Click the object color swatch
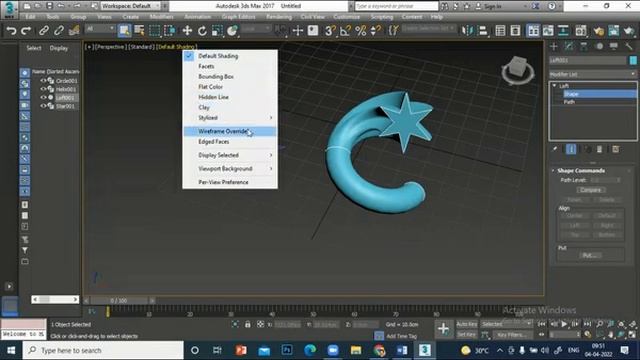This screenshot has height=360, width=640. 633,60
